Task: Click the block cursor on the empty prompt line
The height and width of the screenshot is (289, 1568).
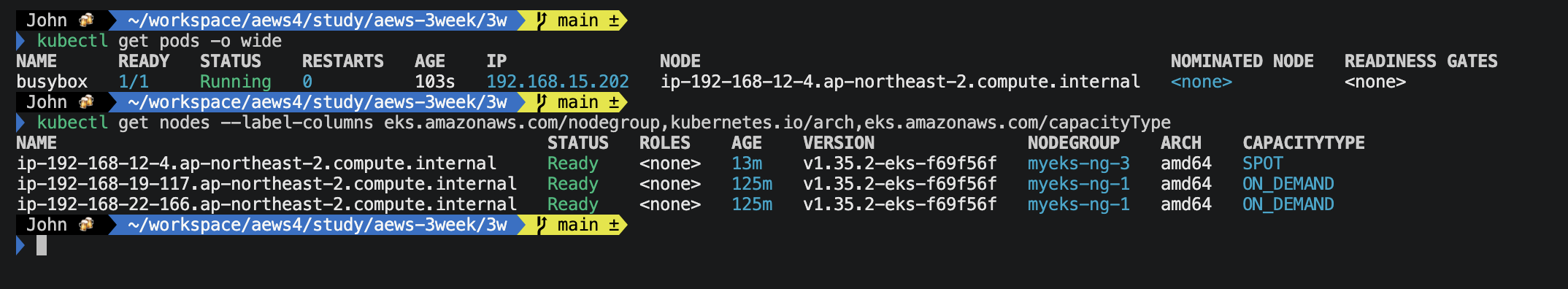Action: 42,245
